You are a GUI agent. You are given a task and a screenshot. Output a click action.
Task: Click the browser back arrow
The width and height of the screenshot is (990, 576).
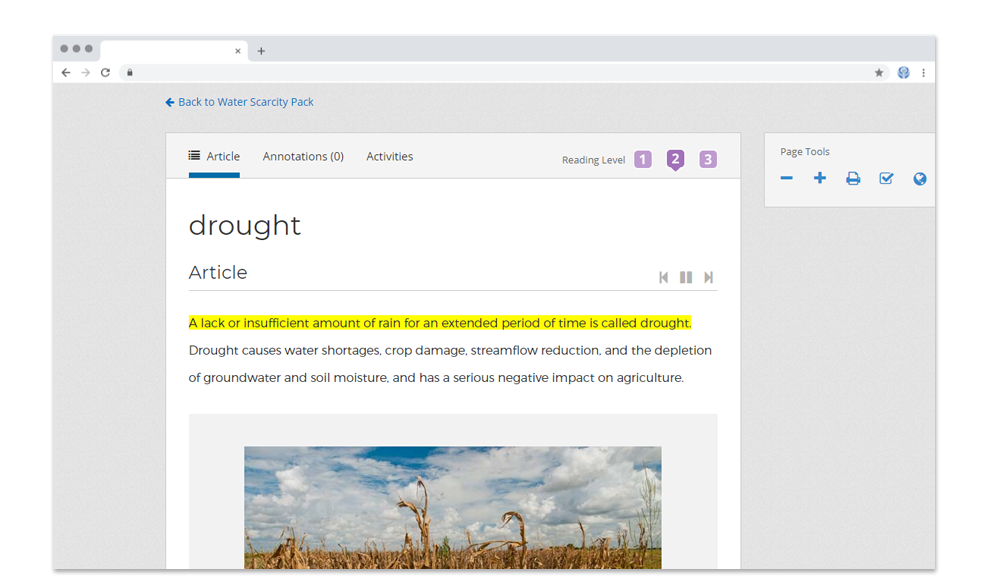(x=66, y=73)
